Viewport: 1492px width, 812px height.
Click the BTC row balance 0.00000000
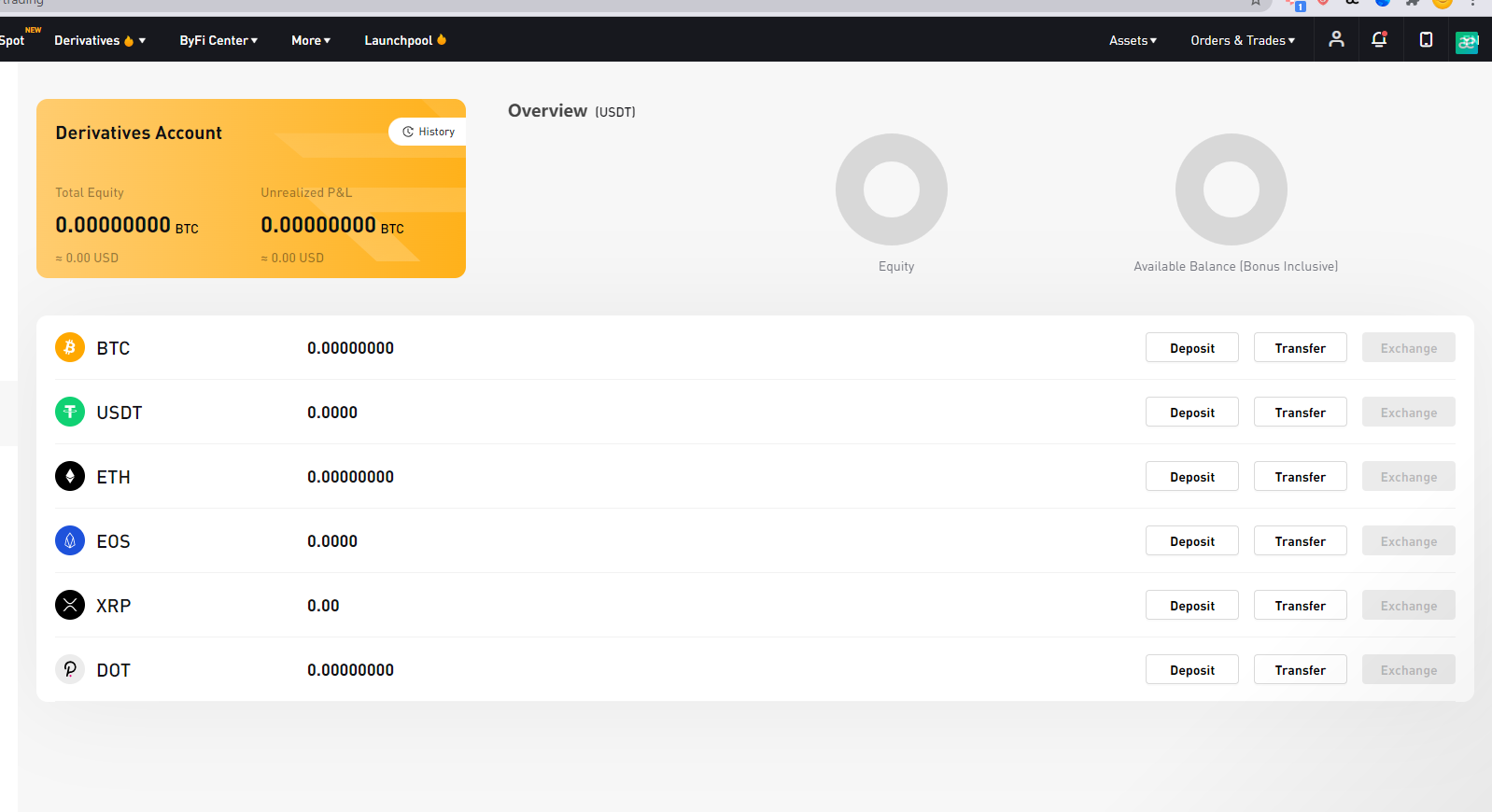click(351, 348)
